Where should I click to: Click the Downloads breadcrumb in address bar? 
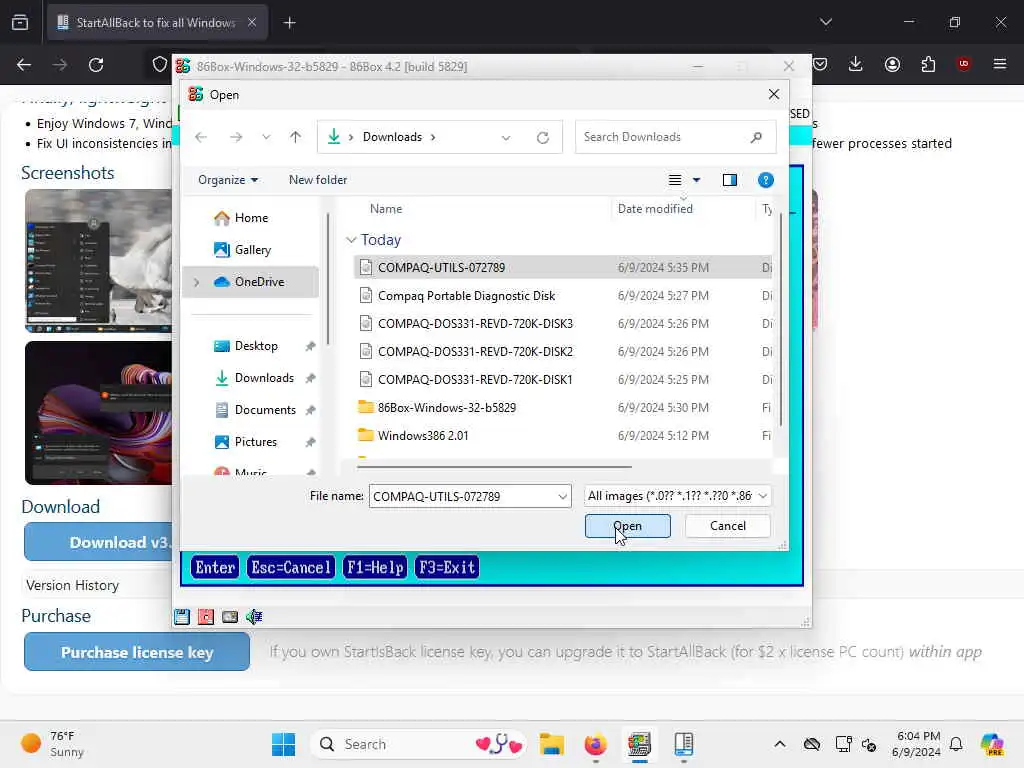(392, 137)
